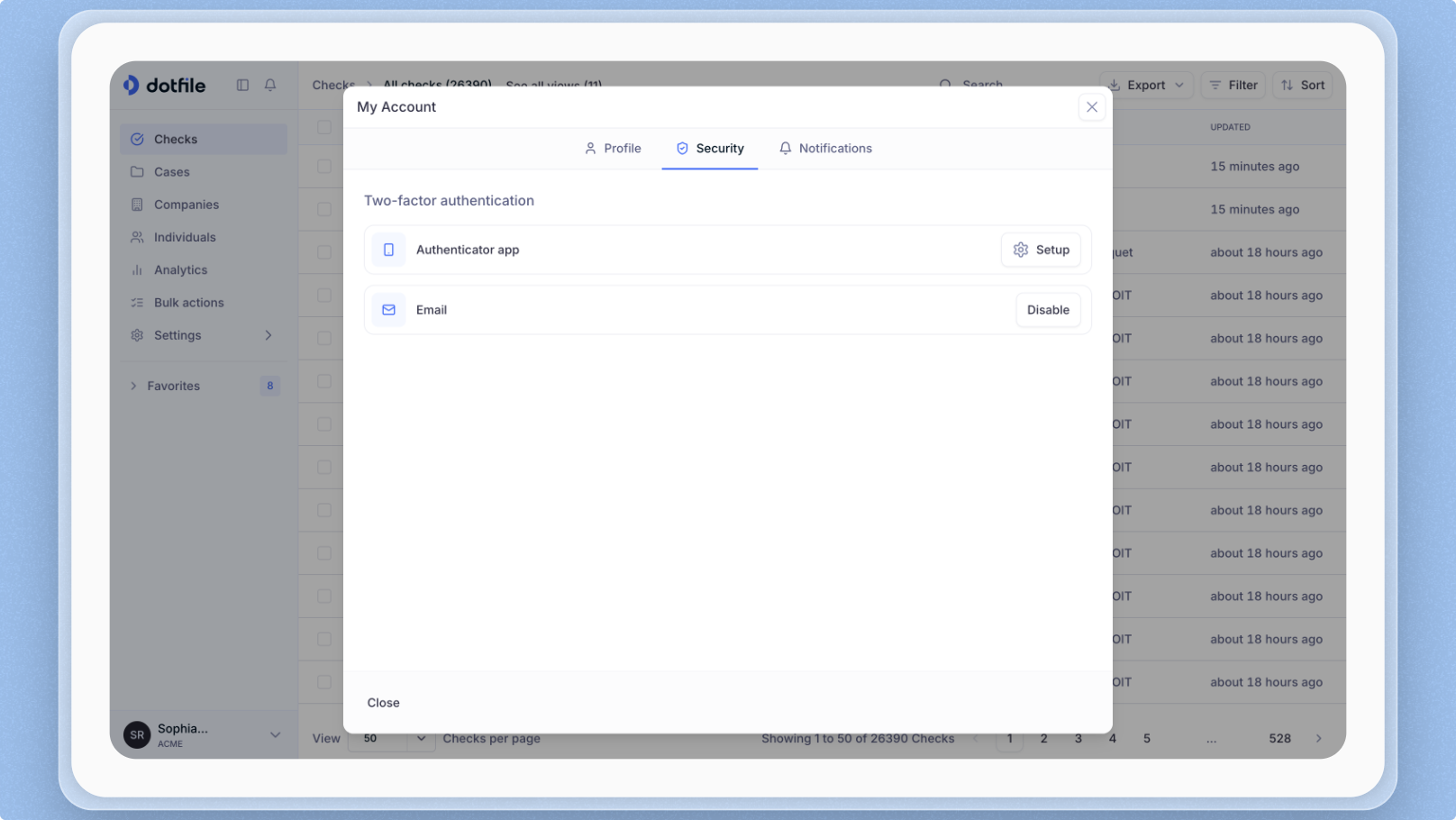Image resolution: width=1456 pixels, height=820 pixels.
Task: Open the Sophia account menu chevron
Action: 275,735
